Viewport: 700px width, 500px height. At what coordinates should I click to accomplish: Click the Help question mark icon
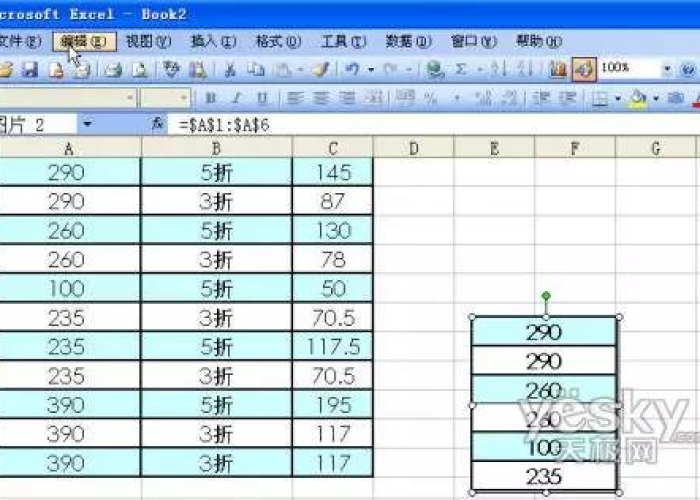click(x=688, y=70)
